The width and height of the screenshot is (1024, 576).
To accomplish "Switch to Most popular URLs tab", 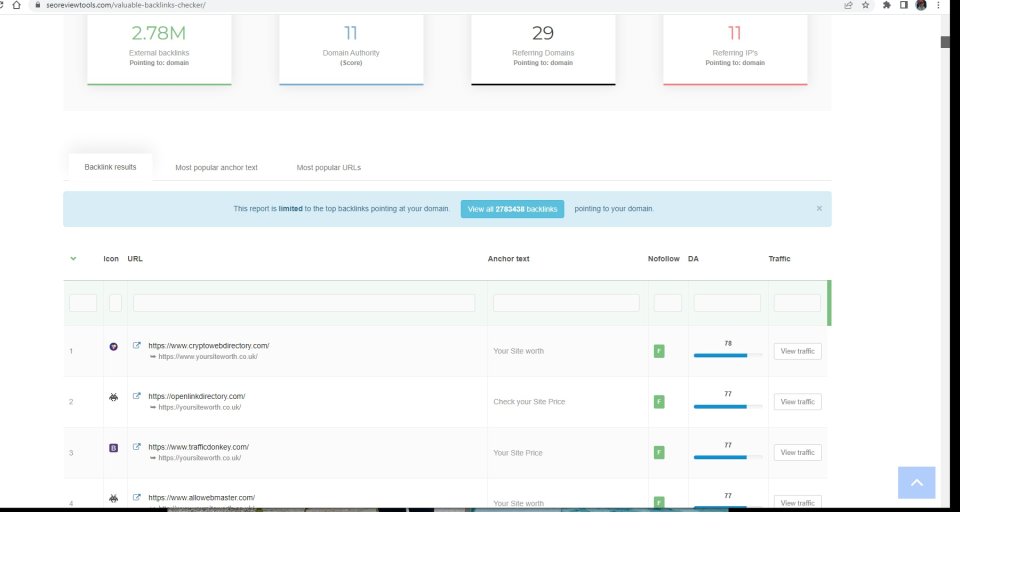I will [x=328, y=168].
